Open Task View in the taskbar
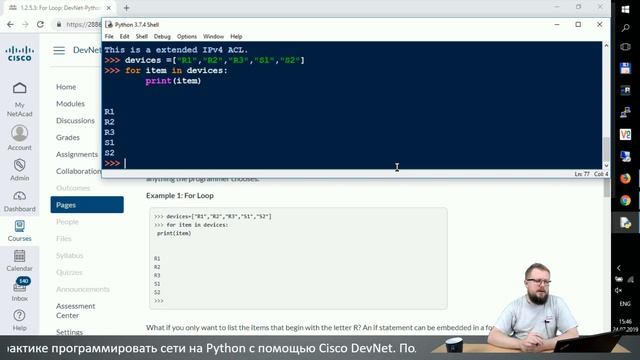Image resolution: width=640 pixels, height=360 pixels. click(625, 47)
